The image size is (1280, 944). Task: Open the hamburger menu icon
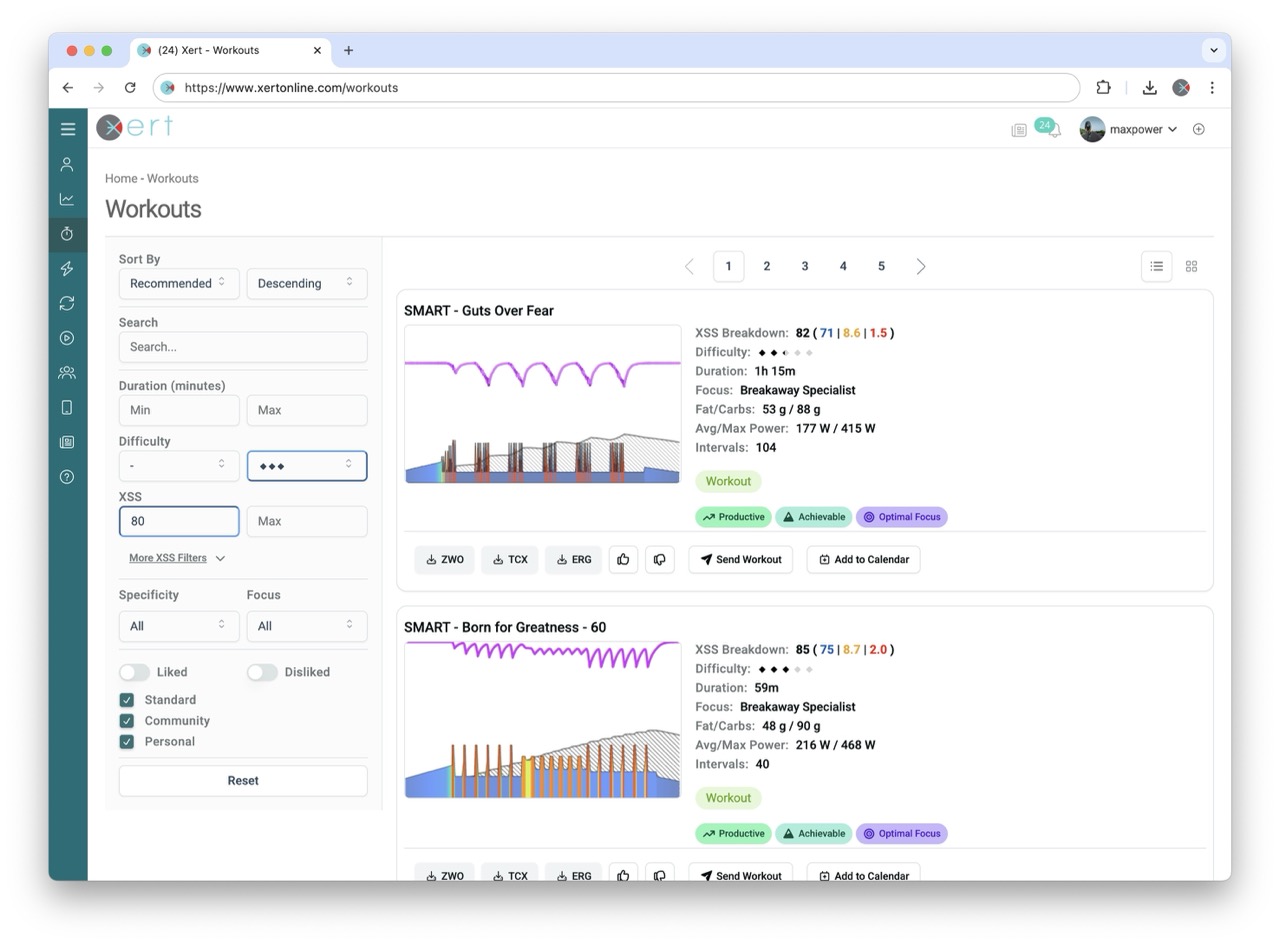coord(68,129)
